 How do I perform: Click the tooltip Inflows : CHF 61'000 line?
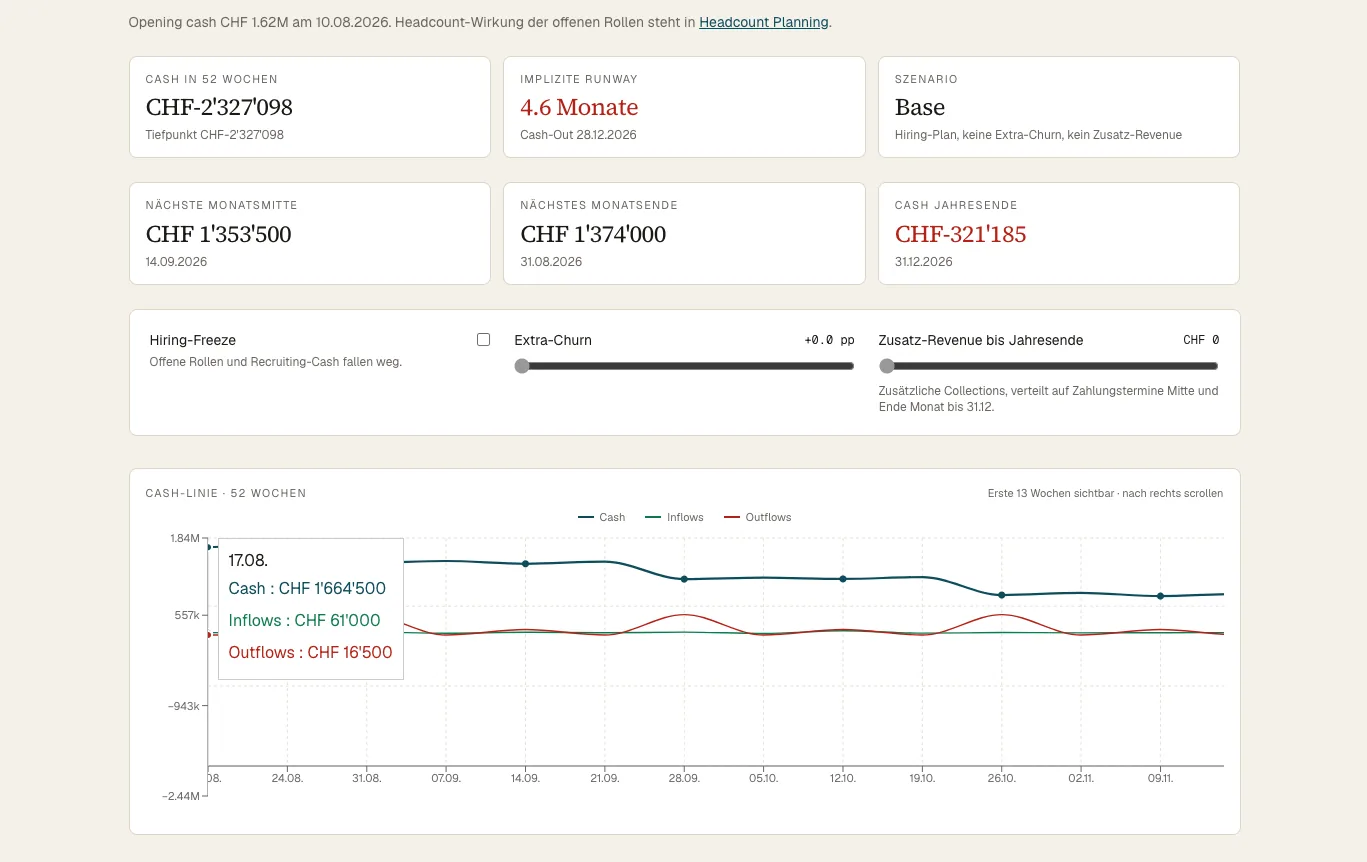tap(305, 621)
